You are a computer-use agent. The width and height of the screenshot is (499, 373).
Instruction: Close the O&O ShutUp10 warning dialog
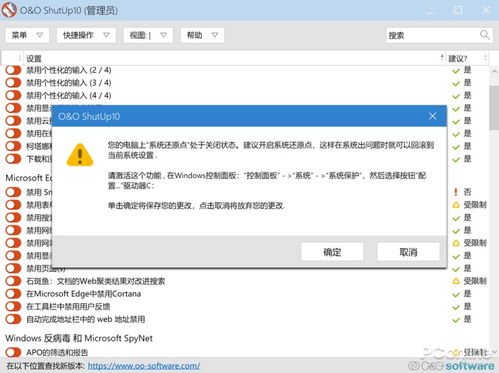(x=432, y=116)
